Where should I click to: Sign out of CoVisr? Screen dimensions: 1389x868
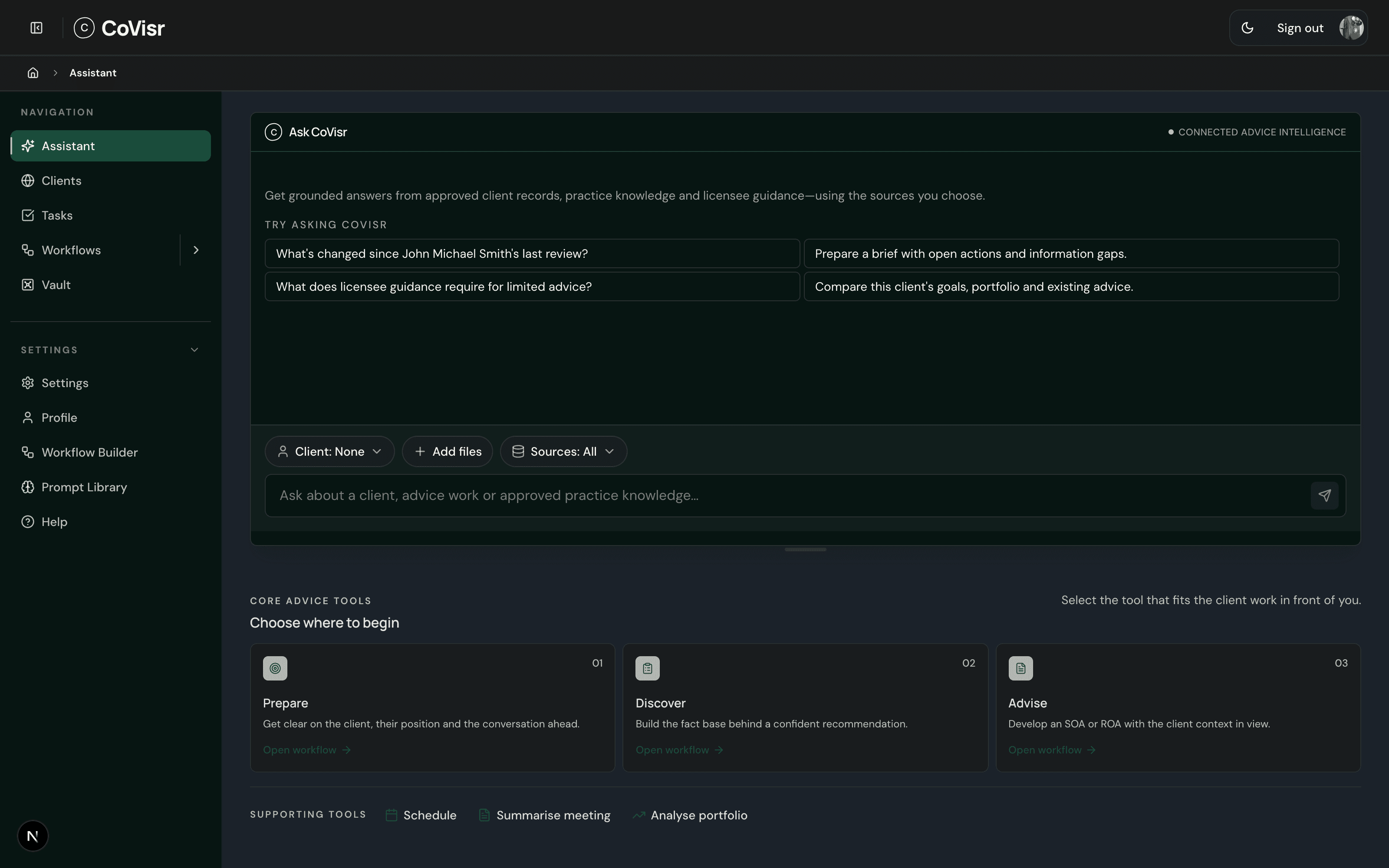coord(1300,27)
